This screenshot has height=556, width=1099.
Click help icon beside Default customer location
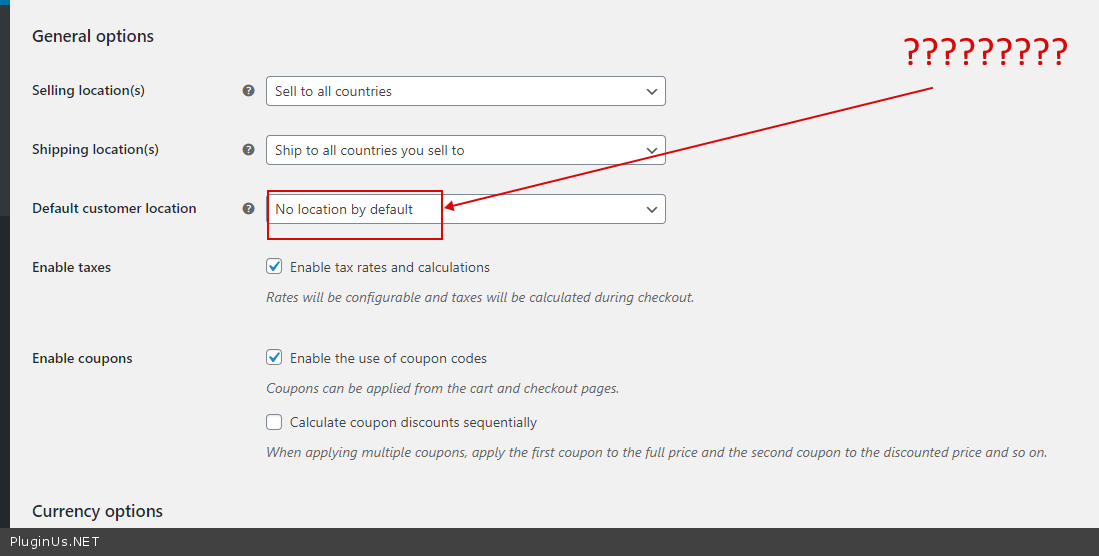pyautogui.click(x=248, y=208)
